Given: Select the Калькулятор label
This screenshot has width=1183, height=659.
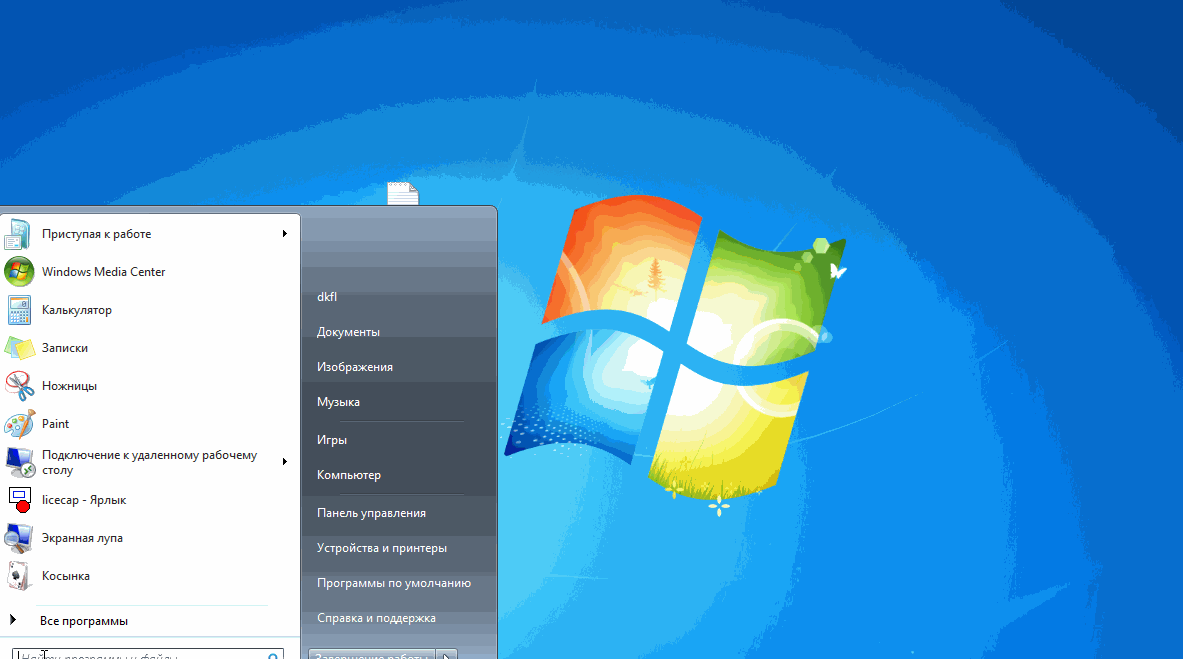Looking at the screenshot, I should [77, 310].
